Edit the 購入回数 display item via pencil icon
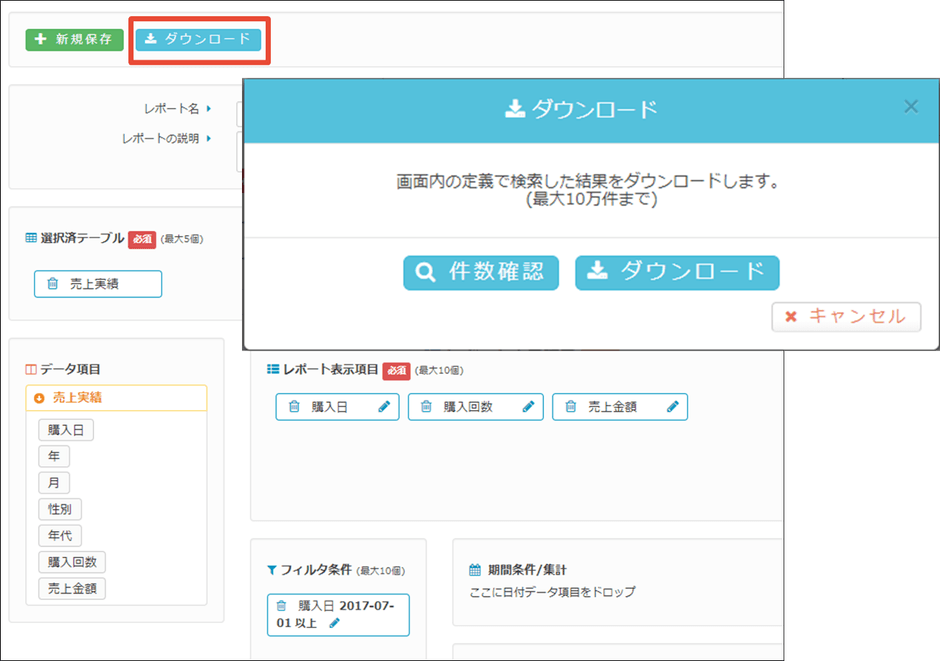940x661 pixels. [x=529, y=407]
